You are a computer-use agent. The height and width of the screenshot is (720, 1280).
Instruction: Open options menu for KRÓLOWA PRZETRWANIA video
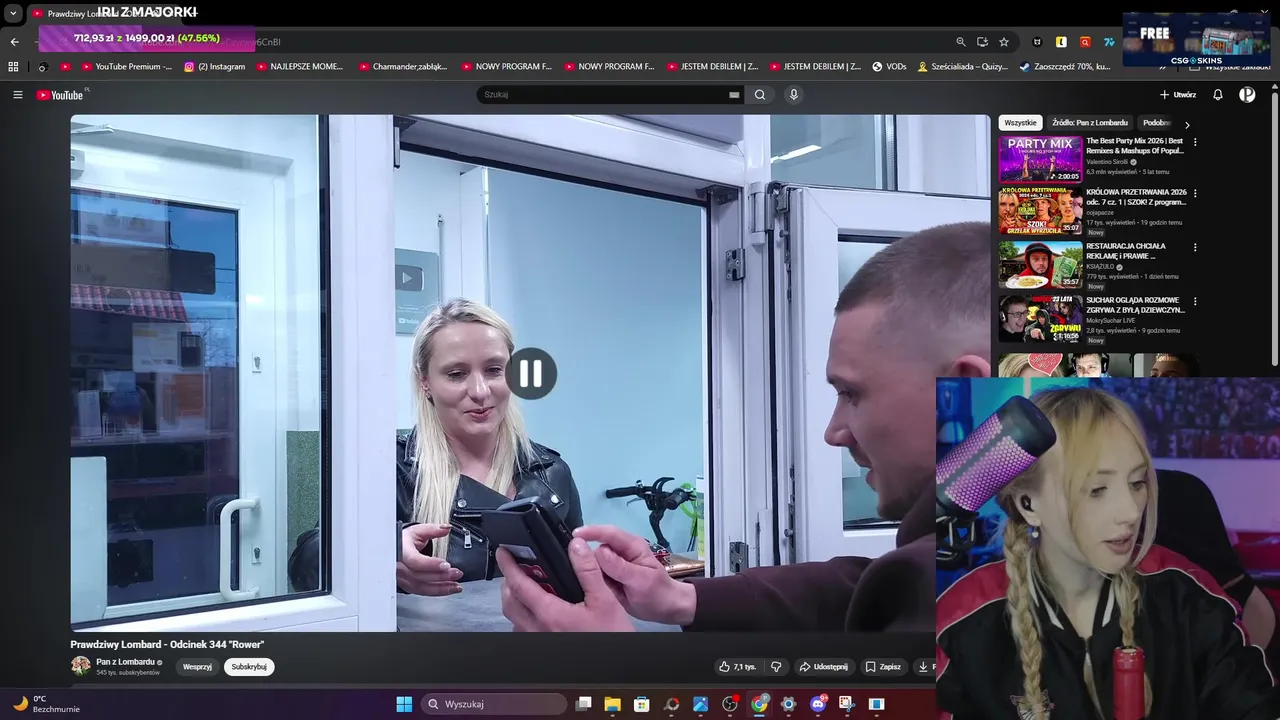[1195, 193]
